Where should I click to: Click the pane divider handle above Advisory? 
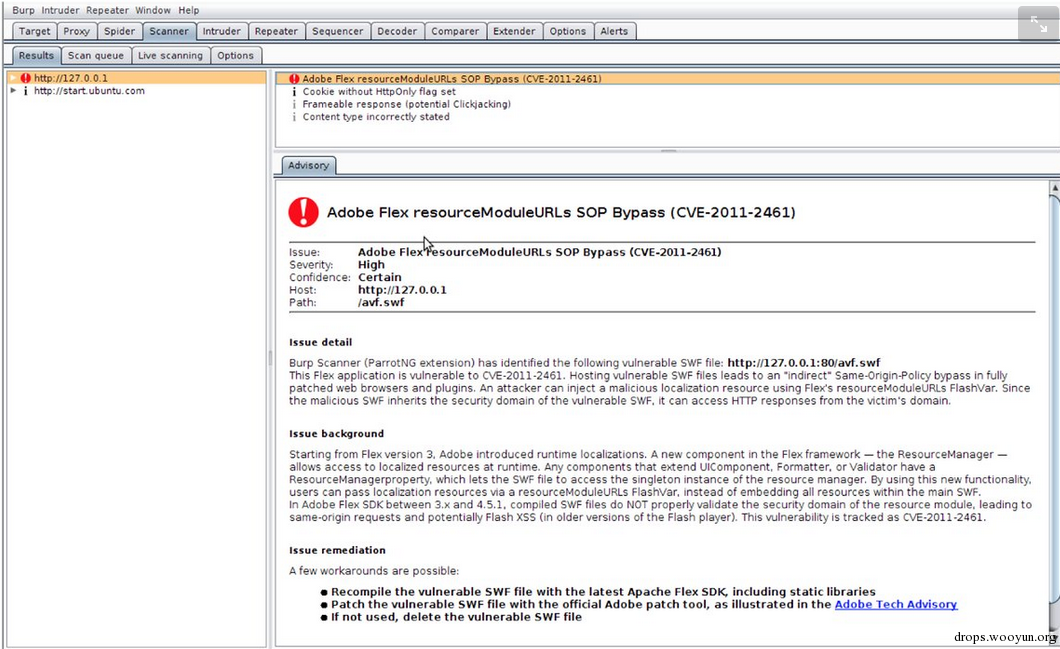point(668,151)
